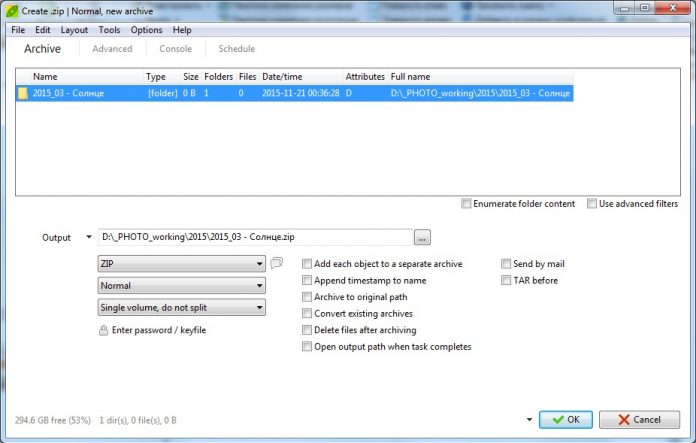The width and height of the screenshot is (696, 443).
Task: Check the Send by mail option
Action: click(x=506, y=264)
